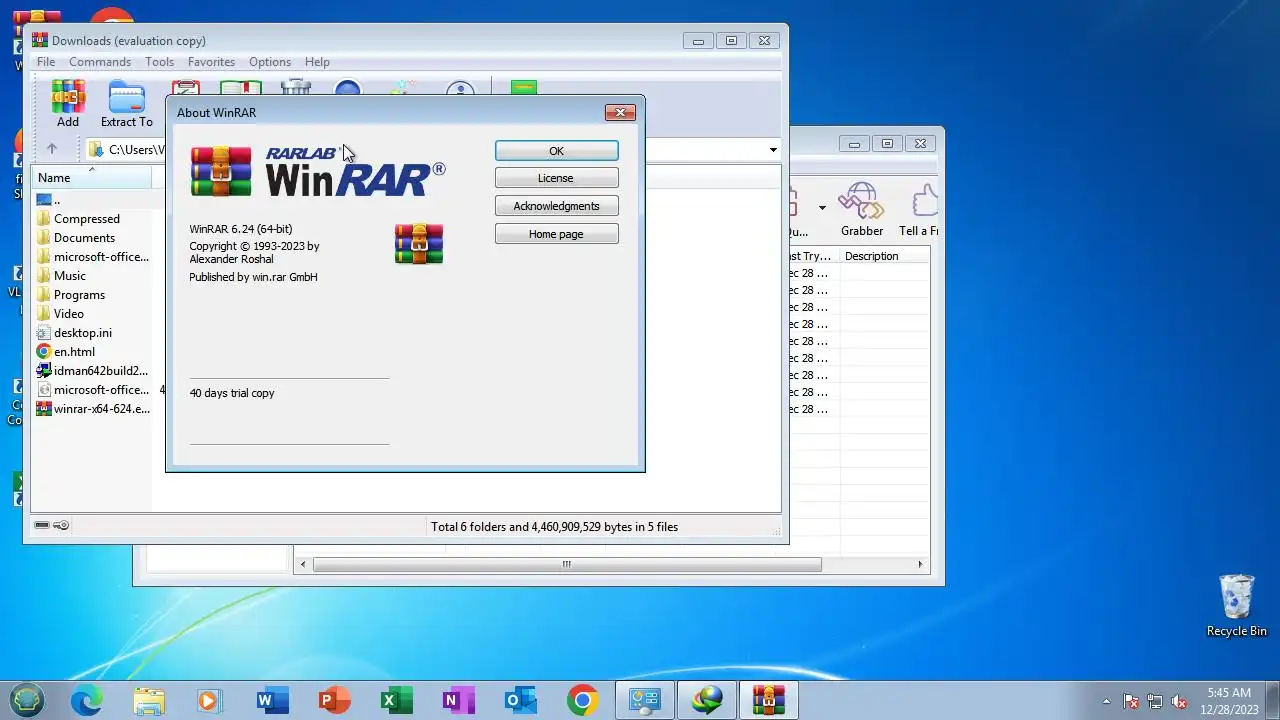Launch PowerPoint from the taskbar
Viewport: 1280px width, 720px height.
coord(334,700)
